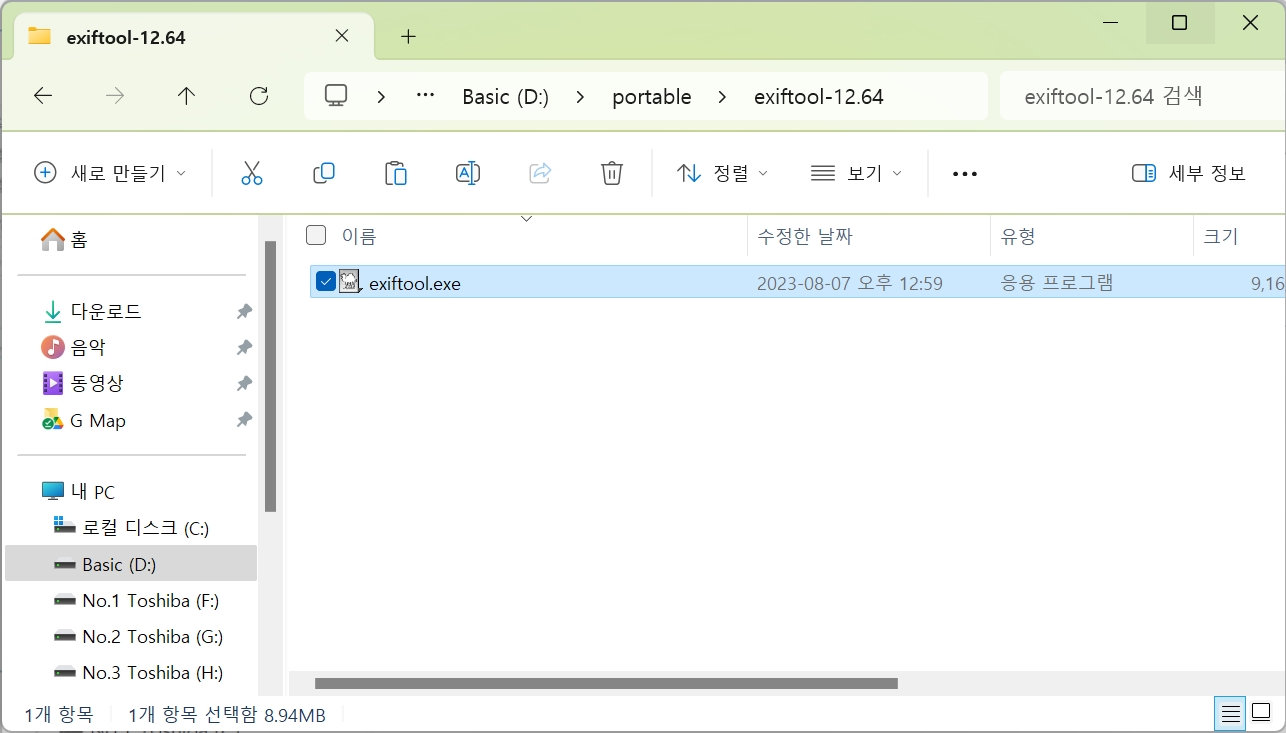Open the 정렬 sort dropdown
Image resolution: width=1286 pixels, height=733 pixels.
[x=722, y=173]
